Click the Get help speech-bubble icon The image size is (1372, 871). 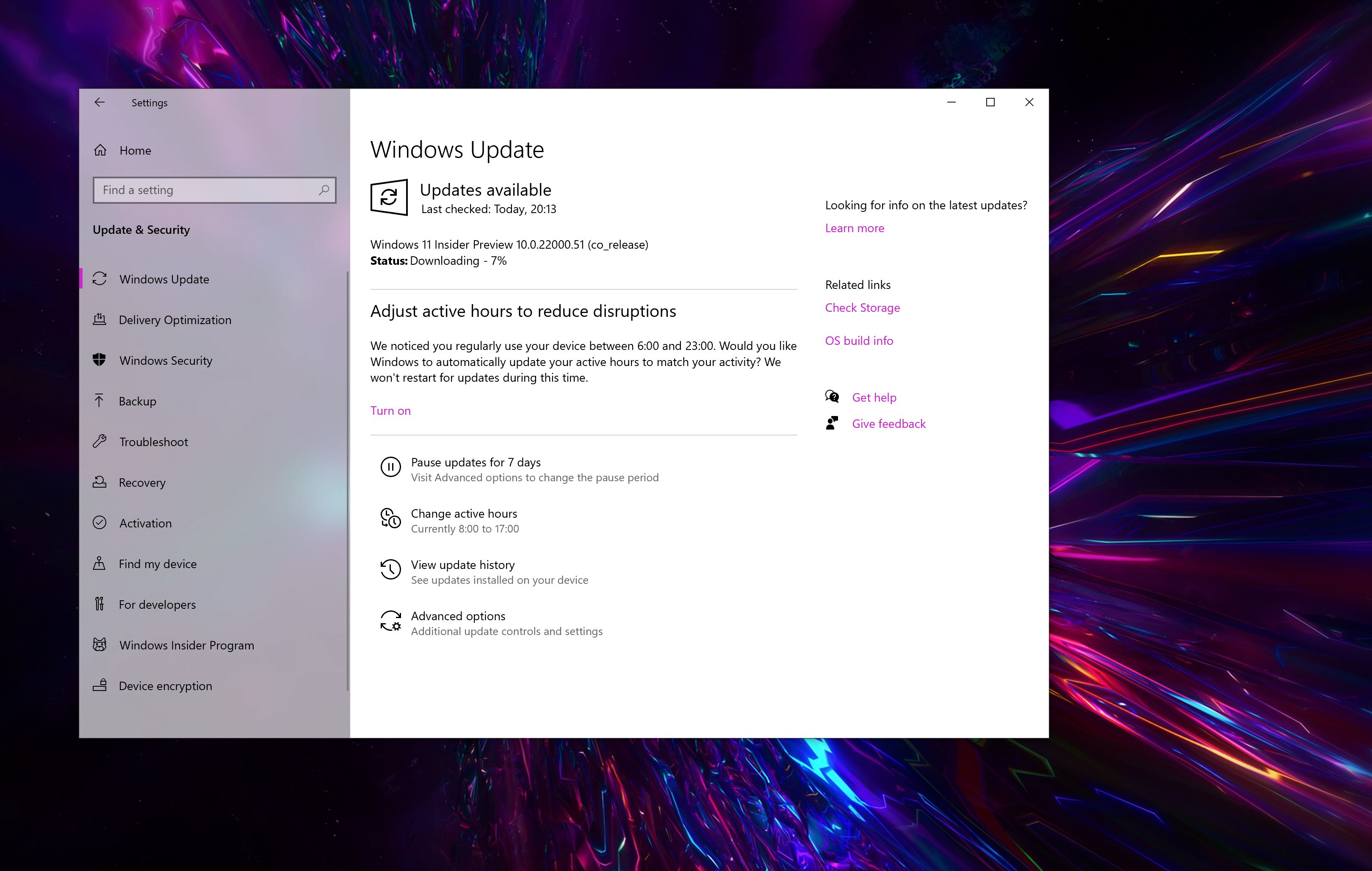(x=833, y=397)
